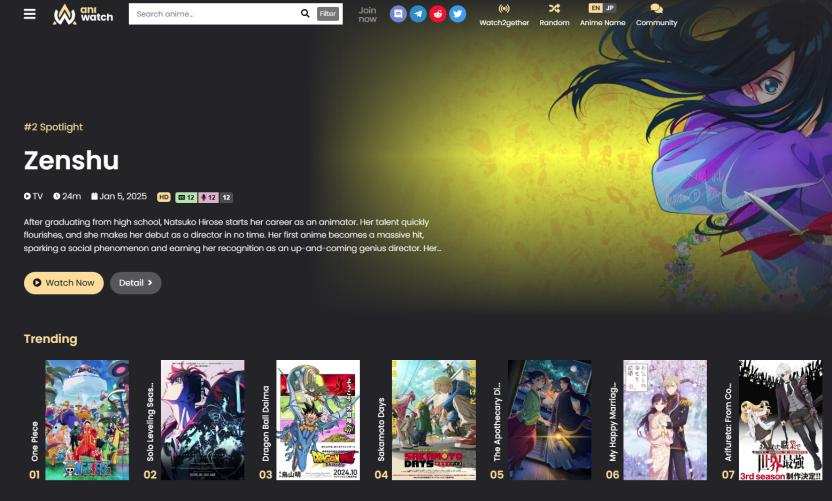The height and width of the screenshot is (501, 832).
Task: Open the Community menu
Action: click(x=656, y=14)
